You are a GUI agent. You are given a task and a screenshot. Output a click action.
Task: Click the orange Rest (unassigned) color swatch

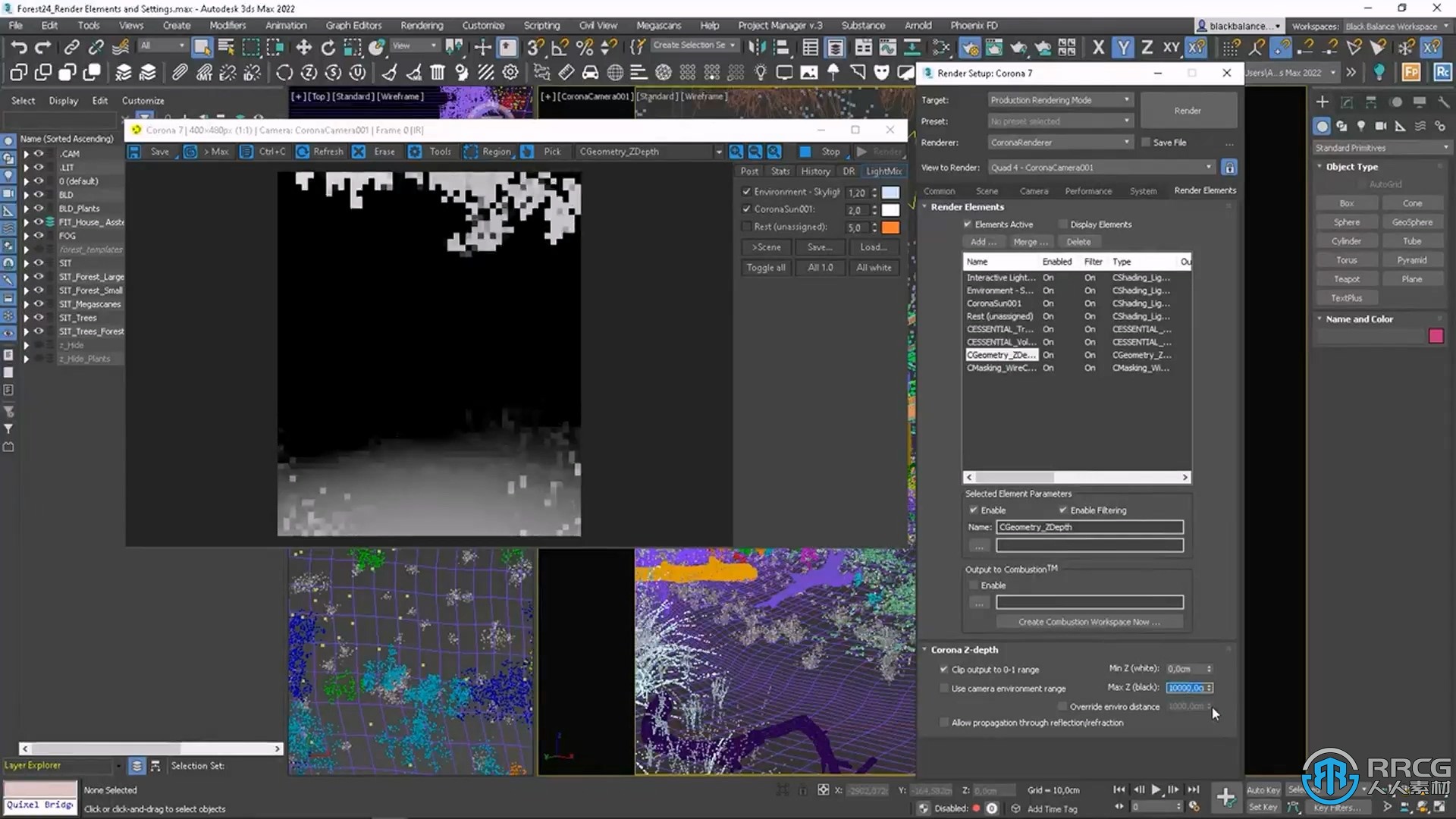coord(890,227)
